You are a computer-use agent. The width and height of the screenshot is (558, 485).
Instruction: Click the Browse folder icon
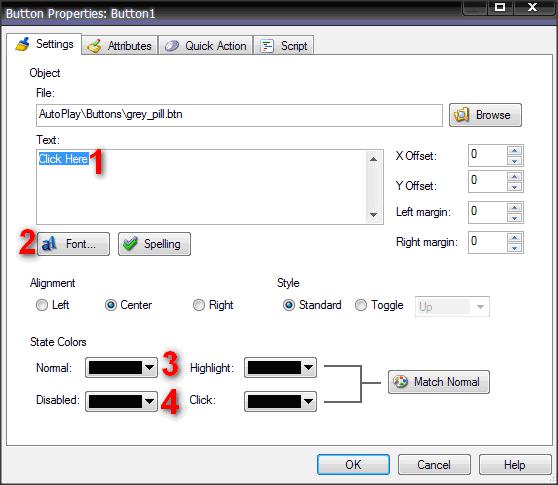pyautogui.click(x=461, y=115)
